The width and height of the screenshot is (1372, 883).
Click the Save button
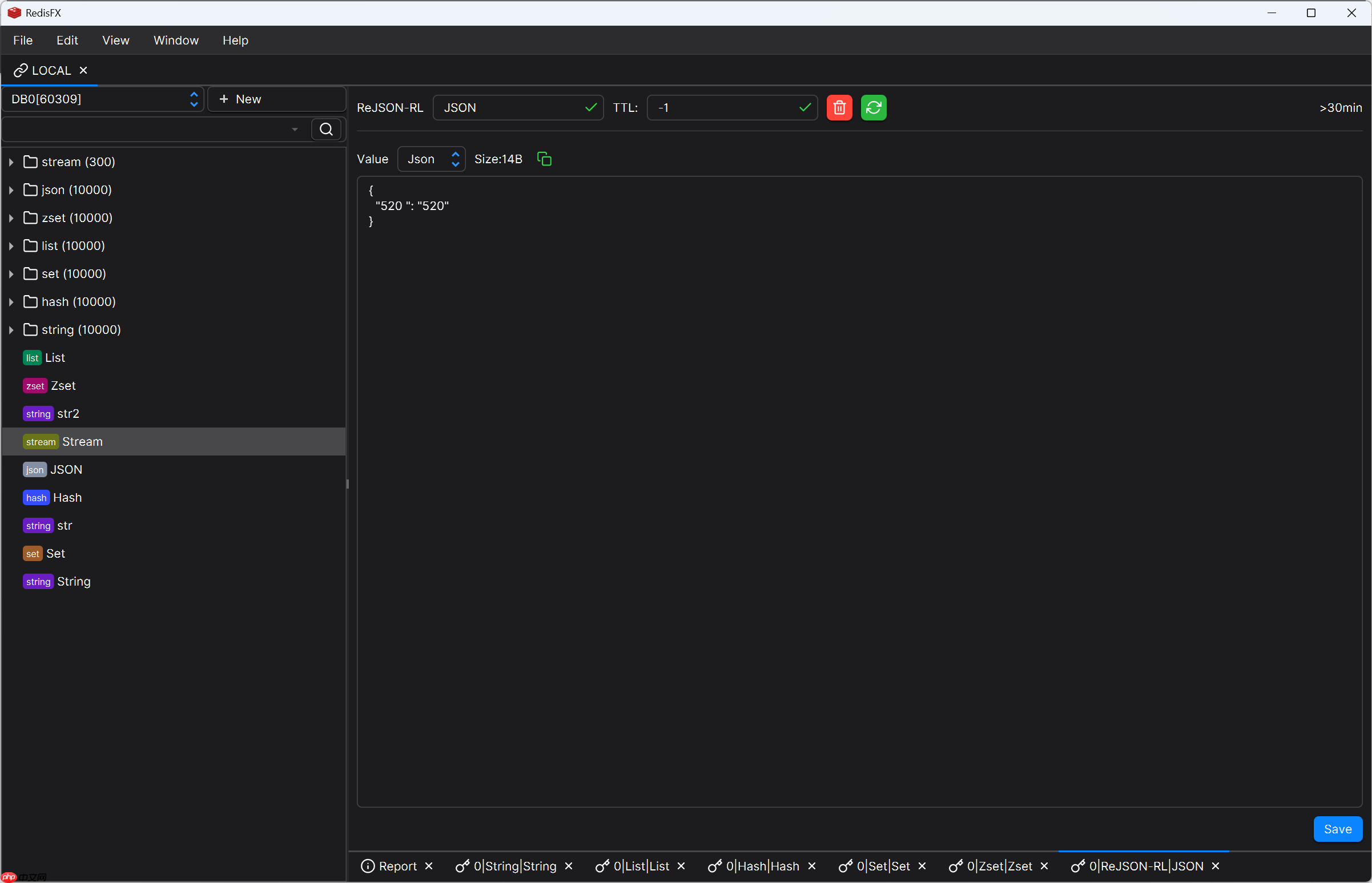pos(1337,829)
